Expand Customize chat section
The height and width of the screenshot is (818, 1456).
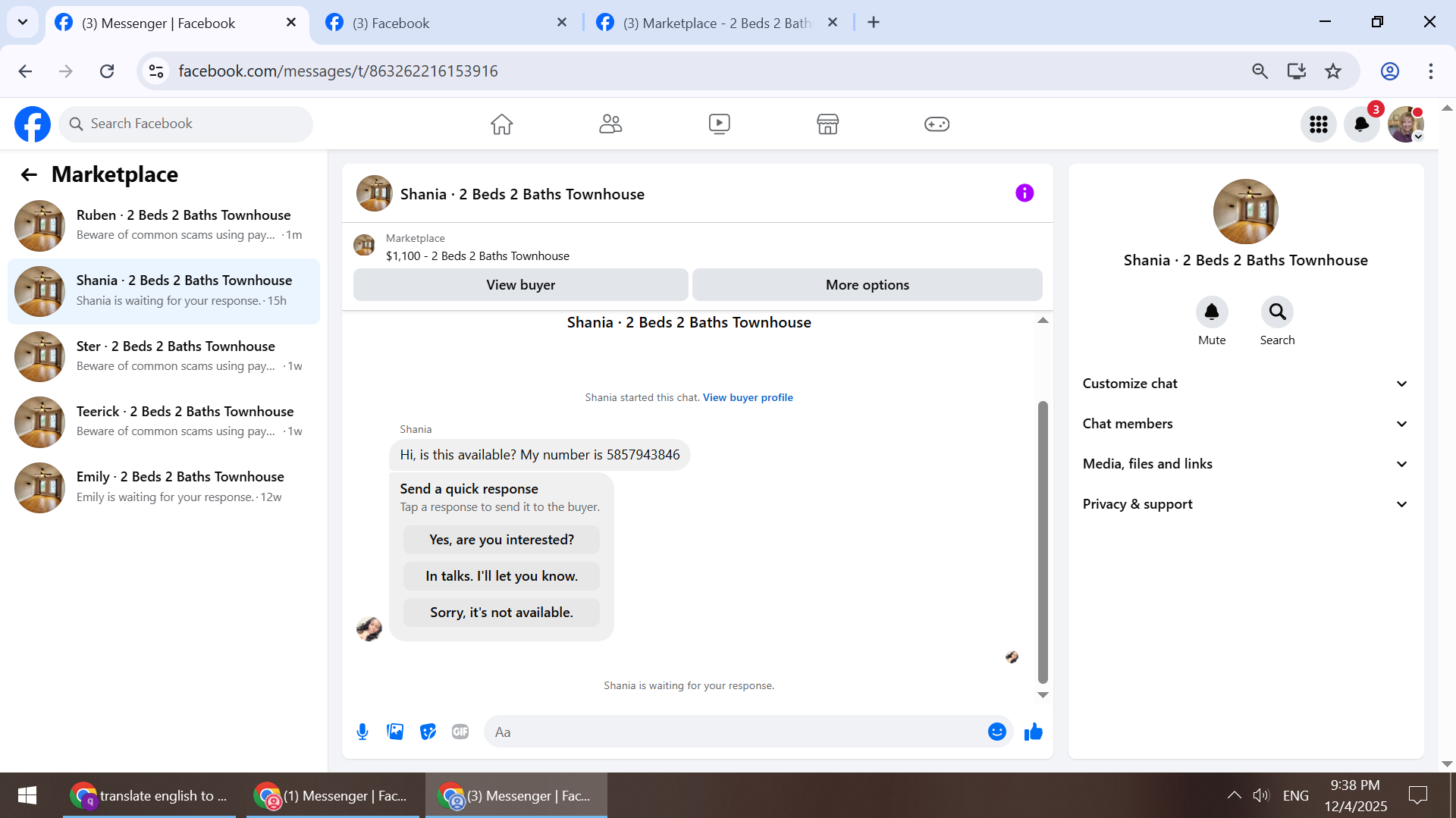1246,384
